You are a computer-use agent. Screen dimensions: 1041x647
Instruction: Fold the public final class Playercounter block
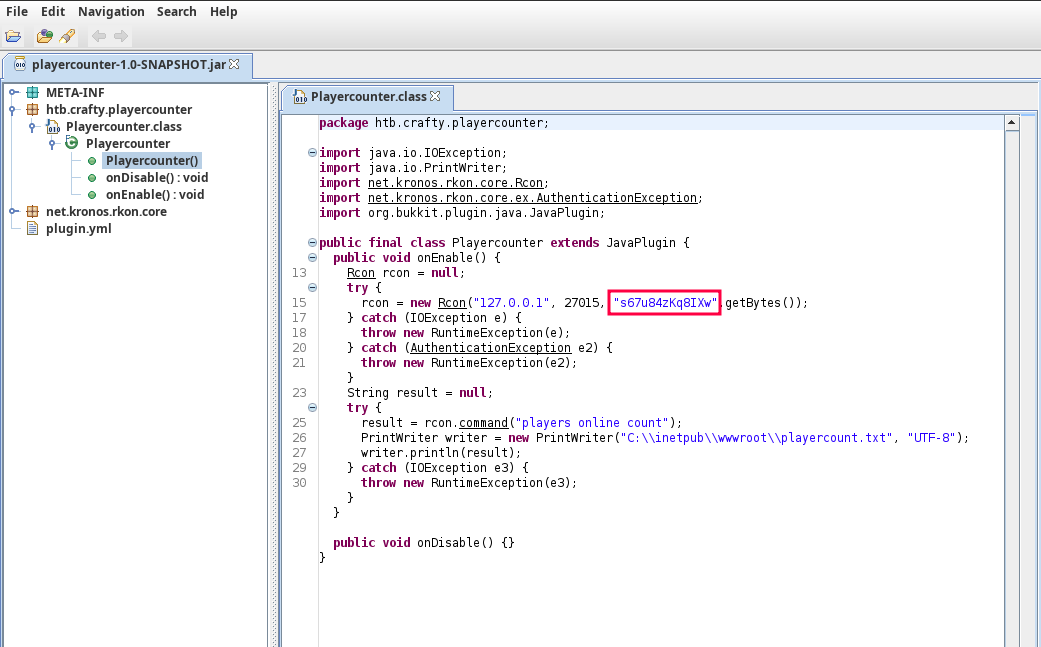[312, 243]
